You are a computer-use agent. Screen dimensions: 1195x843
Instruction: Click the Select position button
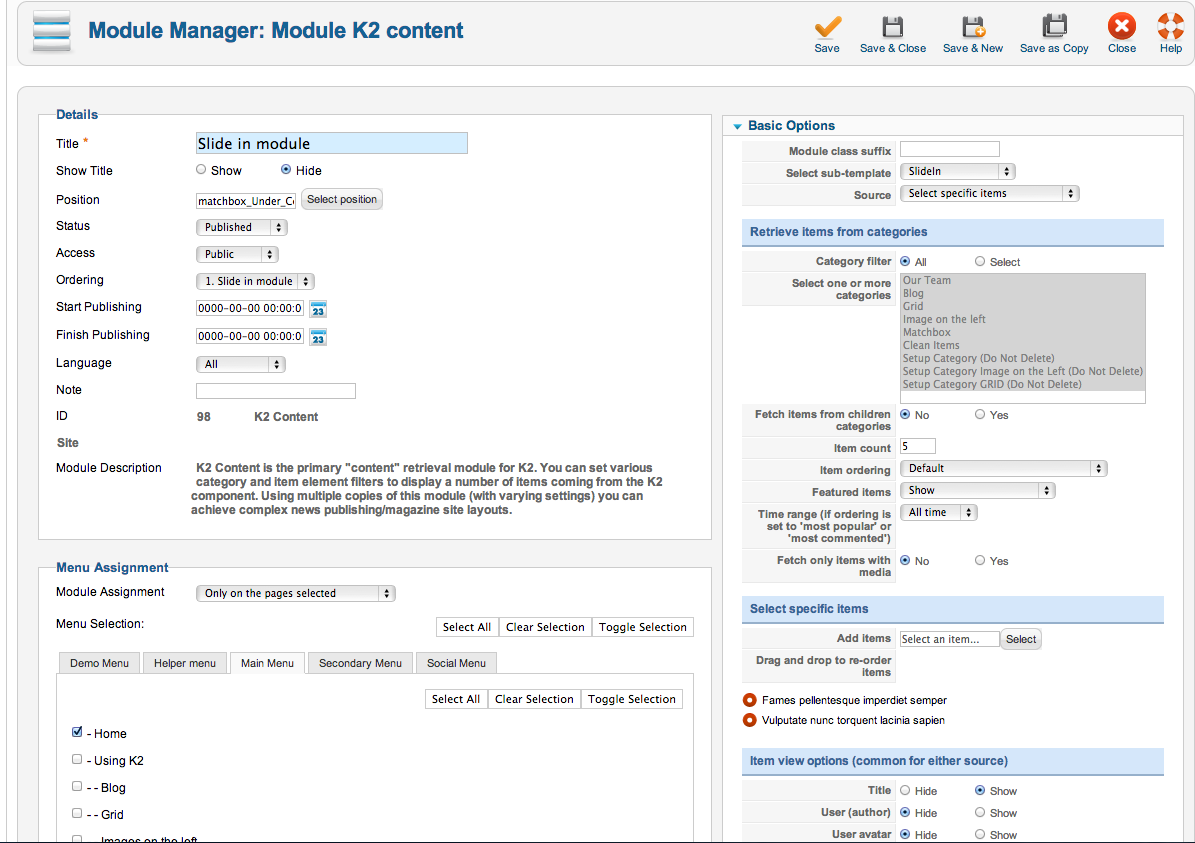[342, 200]
